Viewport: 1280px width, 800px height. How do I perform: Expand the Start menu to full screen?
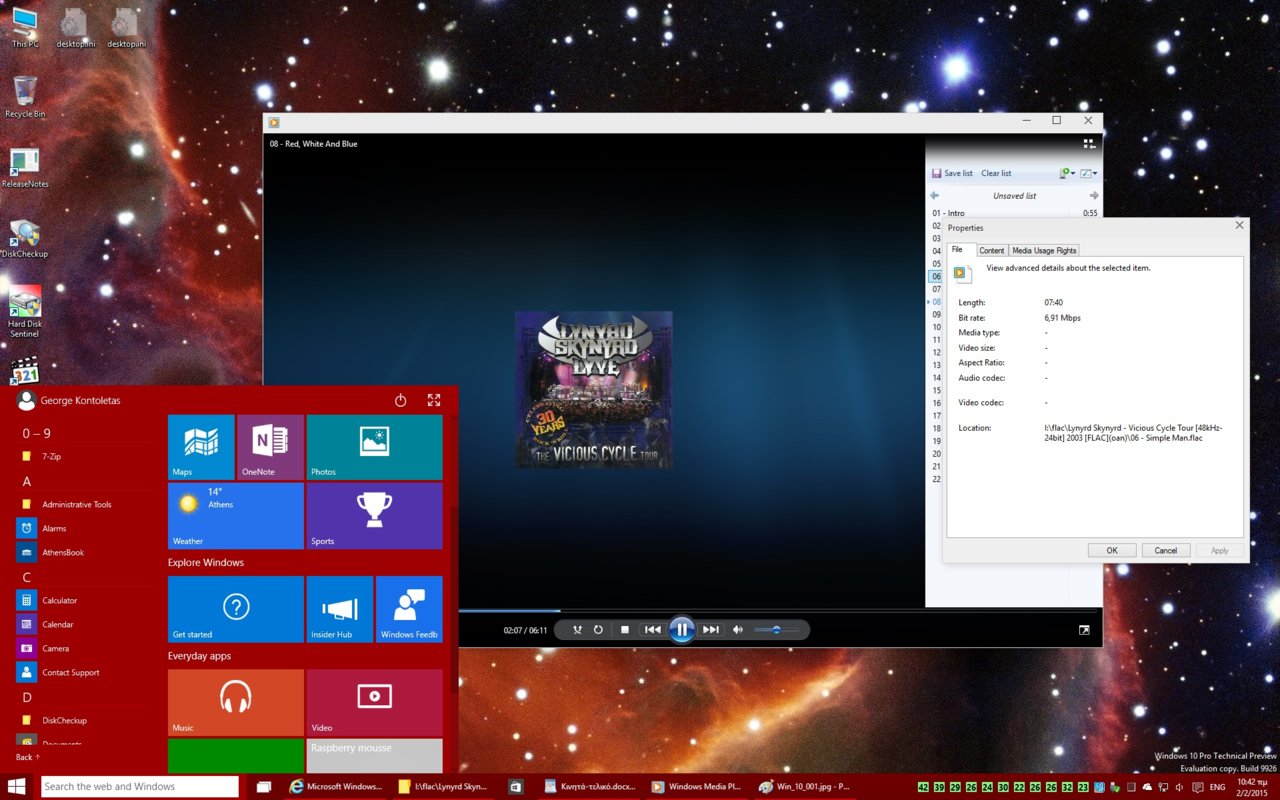click(x=434, y=400)
